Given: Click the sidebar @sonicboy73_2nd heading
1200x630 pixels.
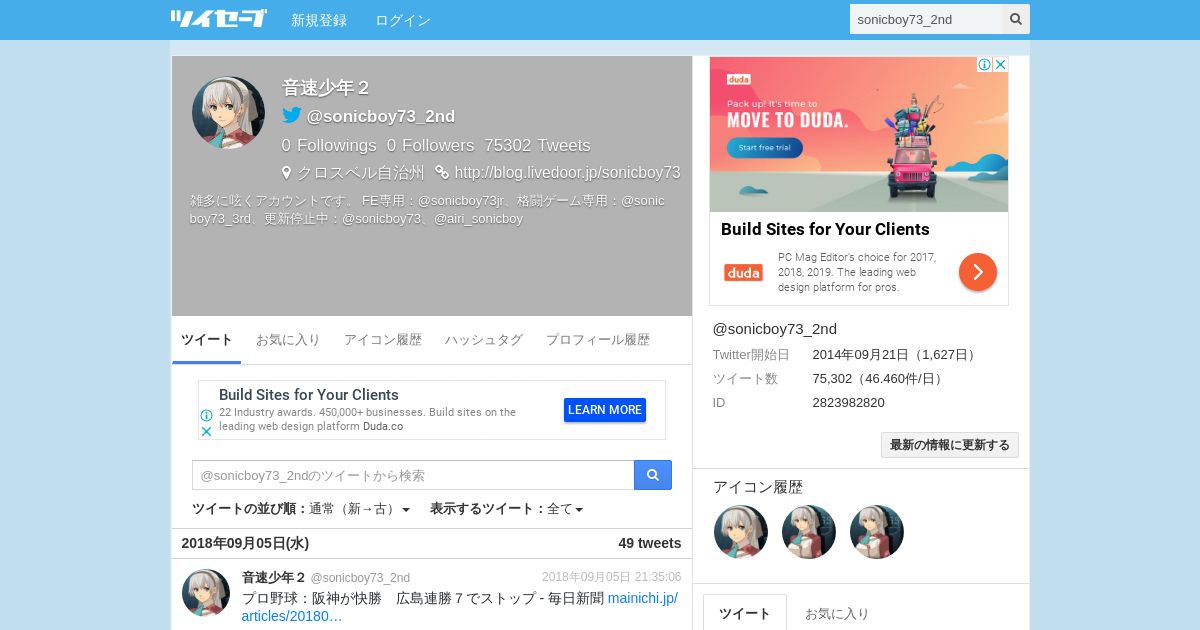Looking at the screenshot, I should point(775,328).
